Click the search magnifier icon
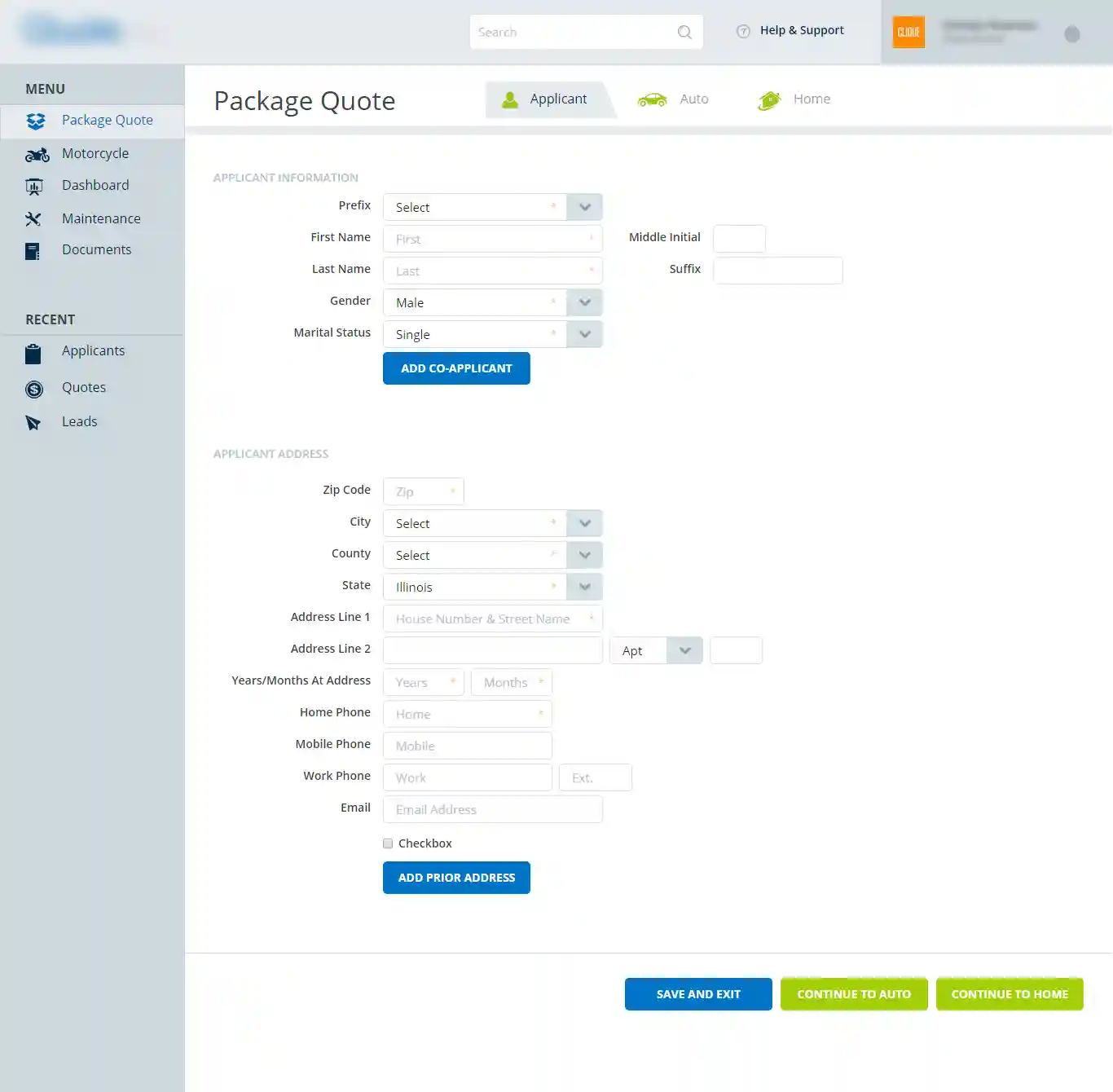The image size is (1113, 1092). pos(684,33)
